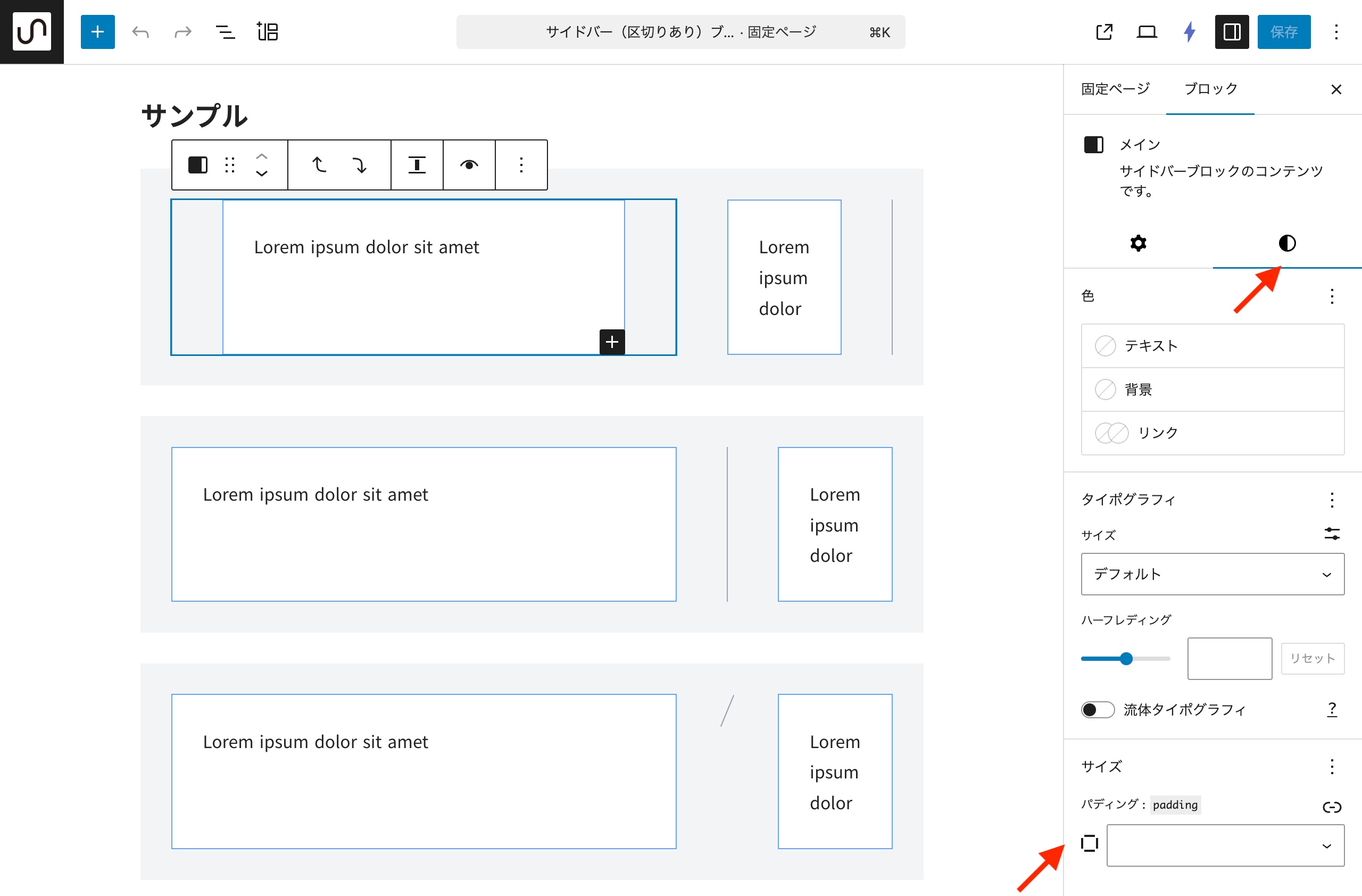Open page preview in new tab
Image resolution: width=1362 pixels, height=896 pixels.
click(1104, 32)
